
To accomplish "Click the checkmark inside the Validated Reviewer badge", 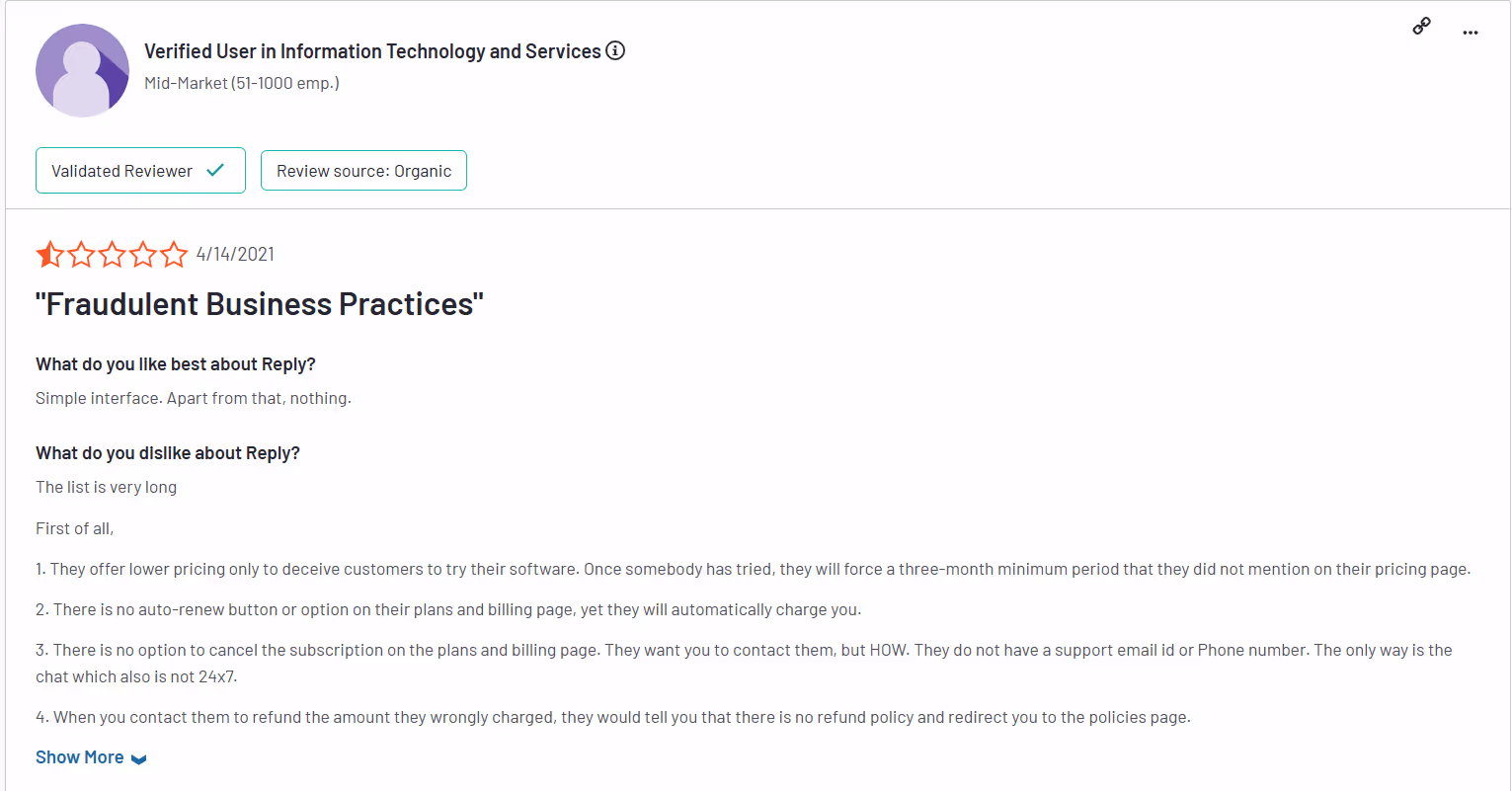I will coord(215,169).
